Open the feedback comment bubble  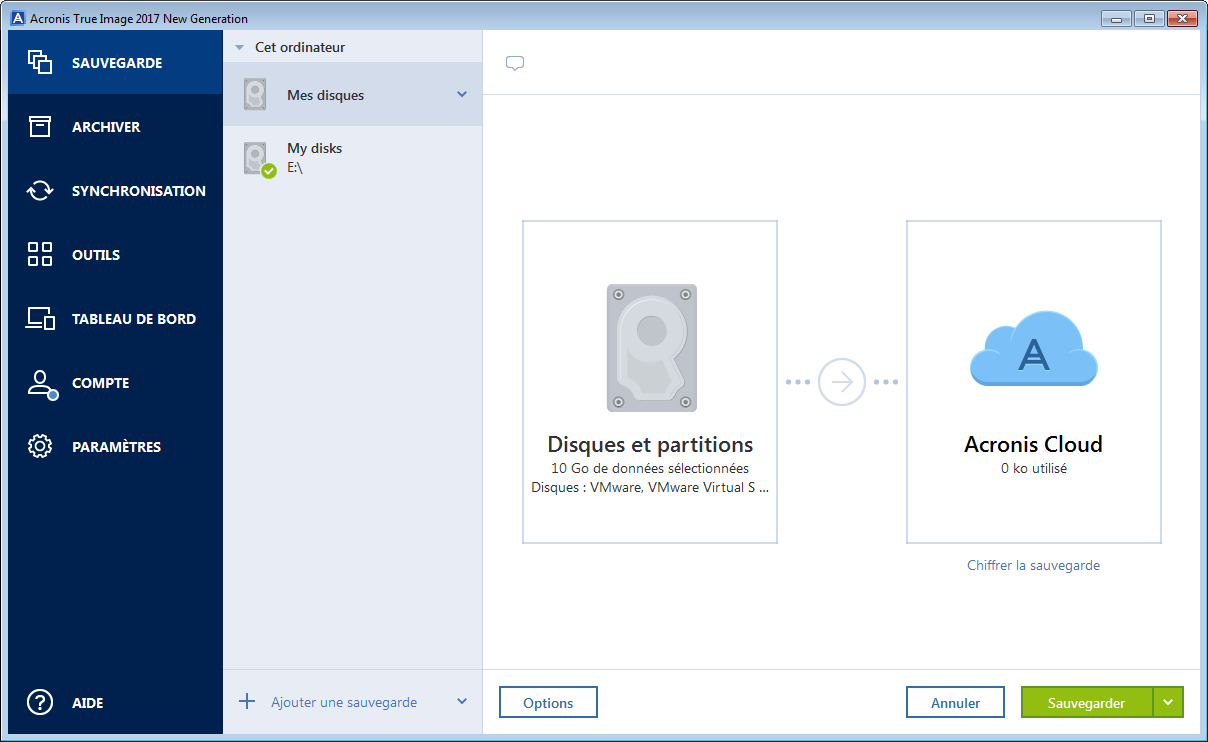[x=514, y=62]
